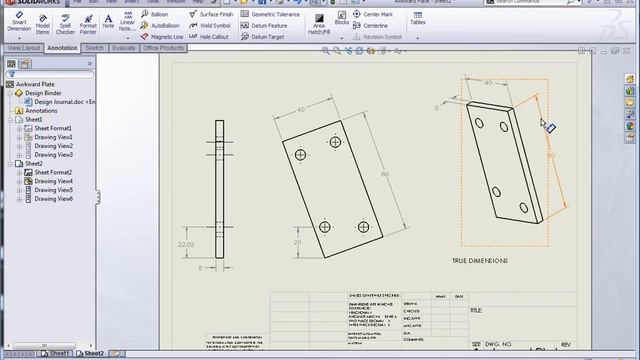Run the Spell Checker
Image resolution: width=640 pixels, height=360 pixels.
click(x=65, y=24)
